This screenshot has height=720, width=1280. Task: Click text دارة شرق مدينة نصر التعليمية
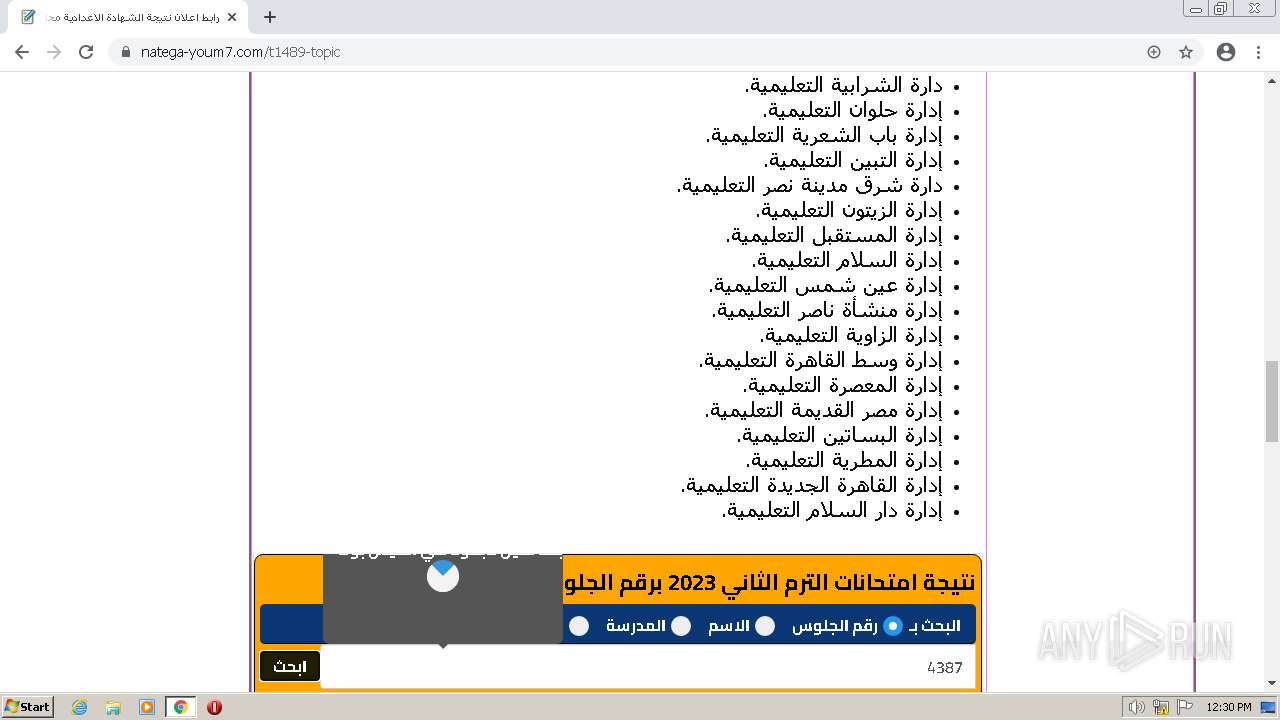tap(810, 185)
